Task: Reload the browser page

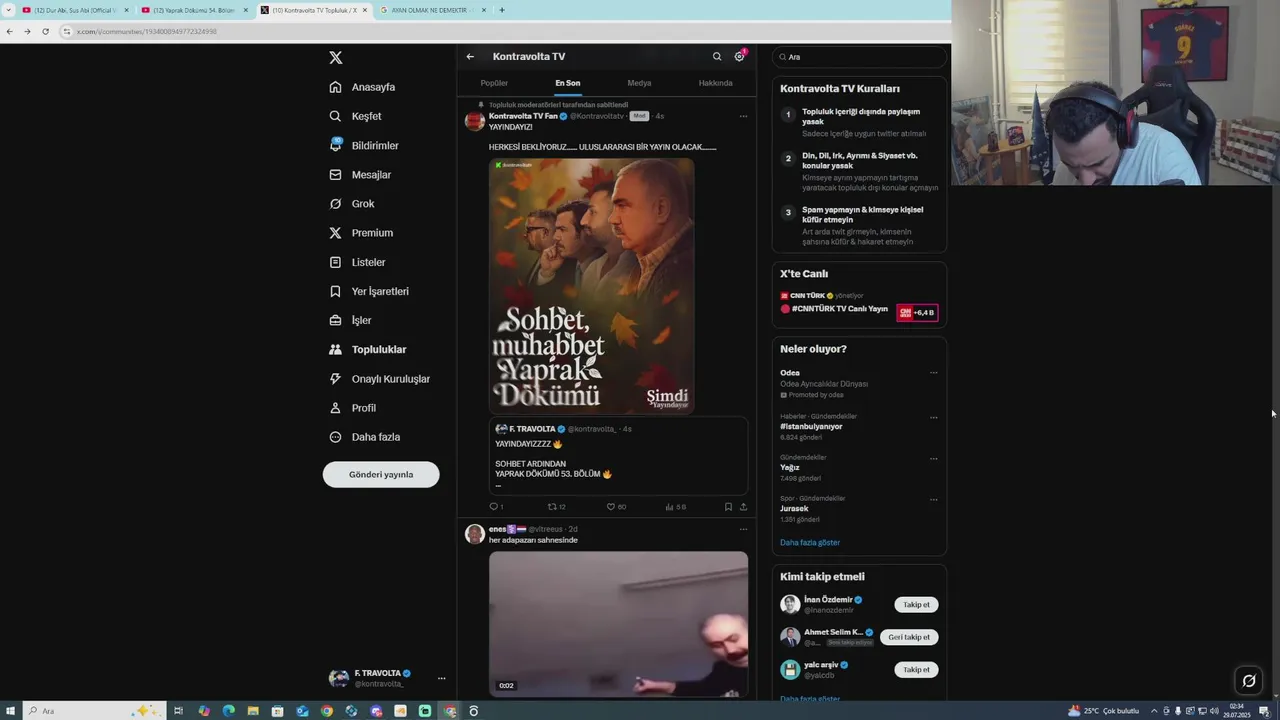Action: click(45, 31)
